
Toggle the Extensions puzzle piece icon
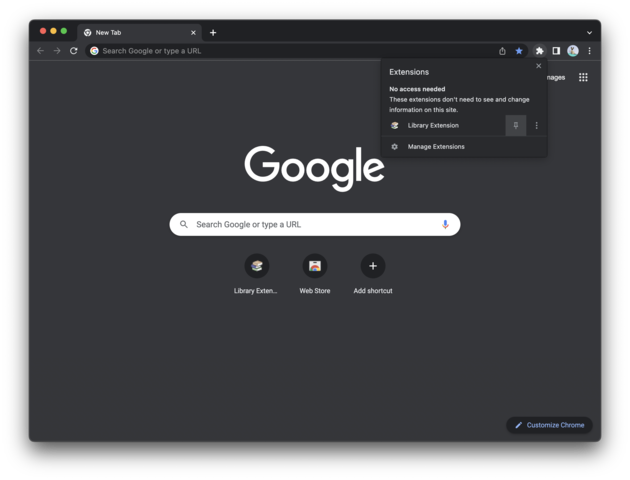tap(540, 51)
